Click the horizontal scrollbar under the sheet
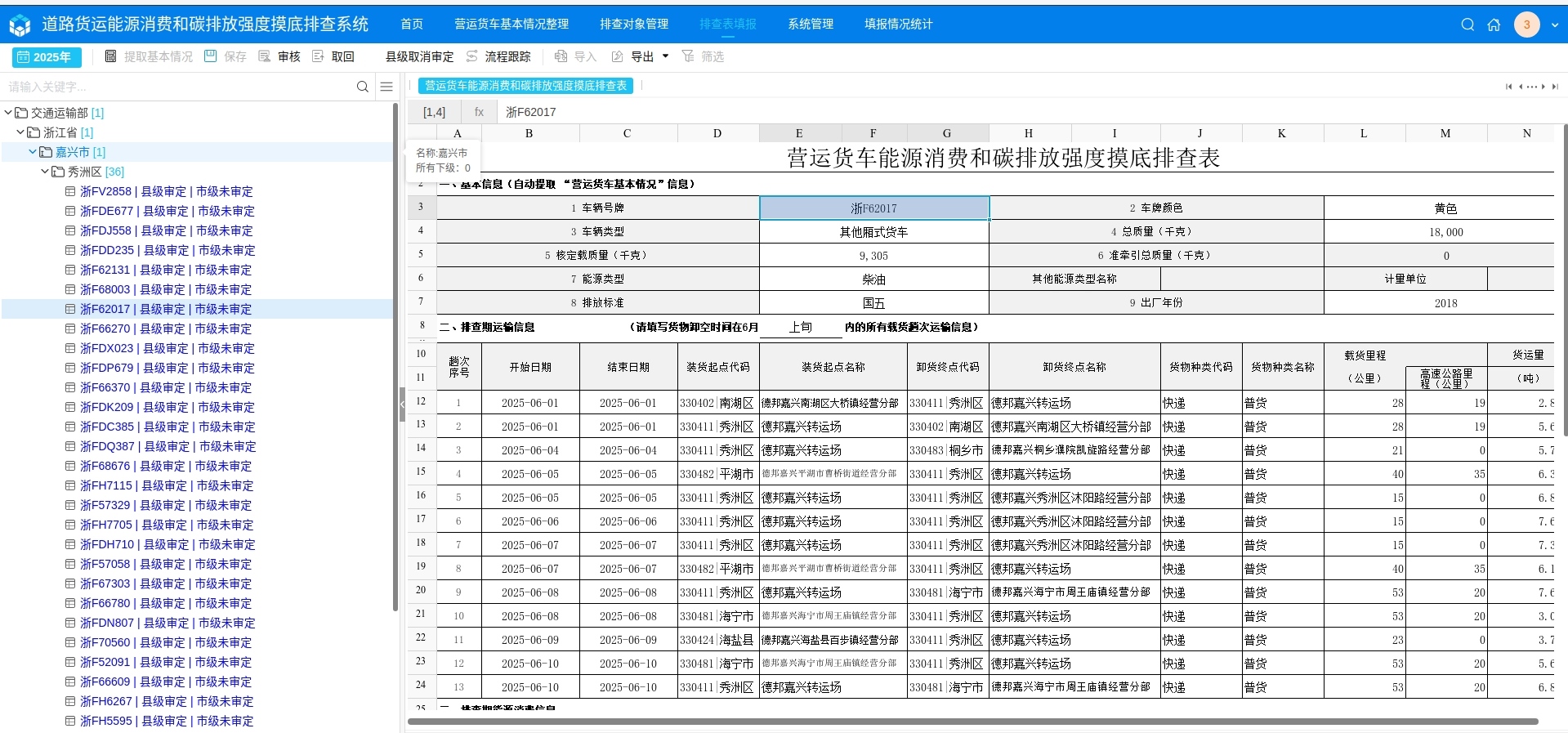Screen dimensions: 1568x733 pos(972,722)
